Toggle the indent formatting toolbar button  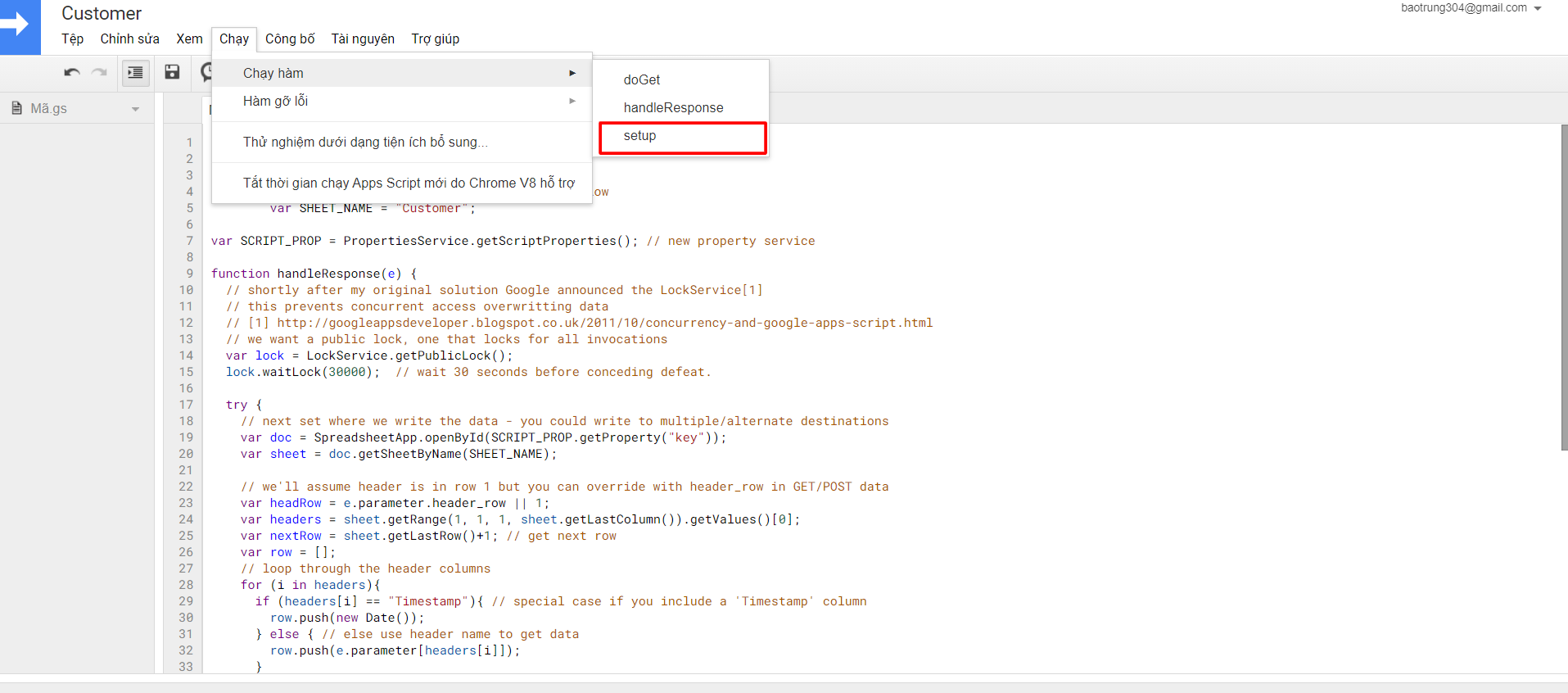(135, 72)
